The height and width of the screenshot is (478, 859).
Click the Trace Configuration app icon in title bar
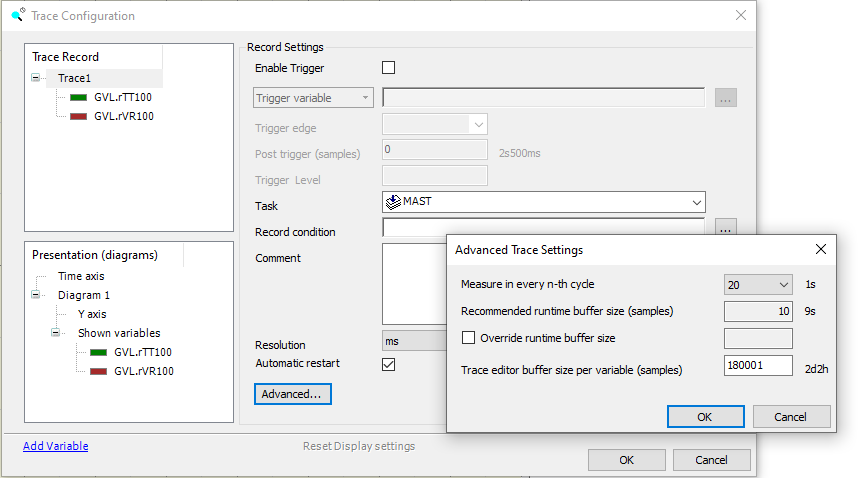click(x=17, y=15)
